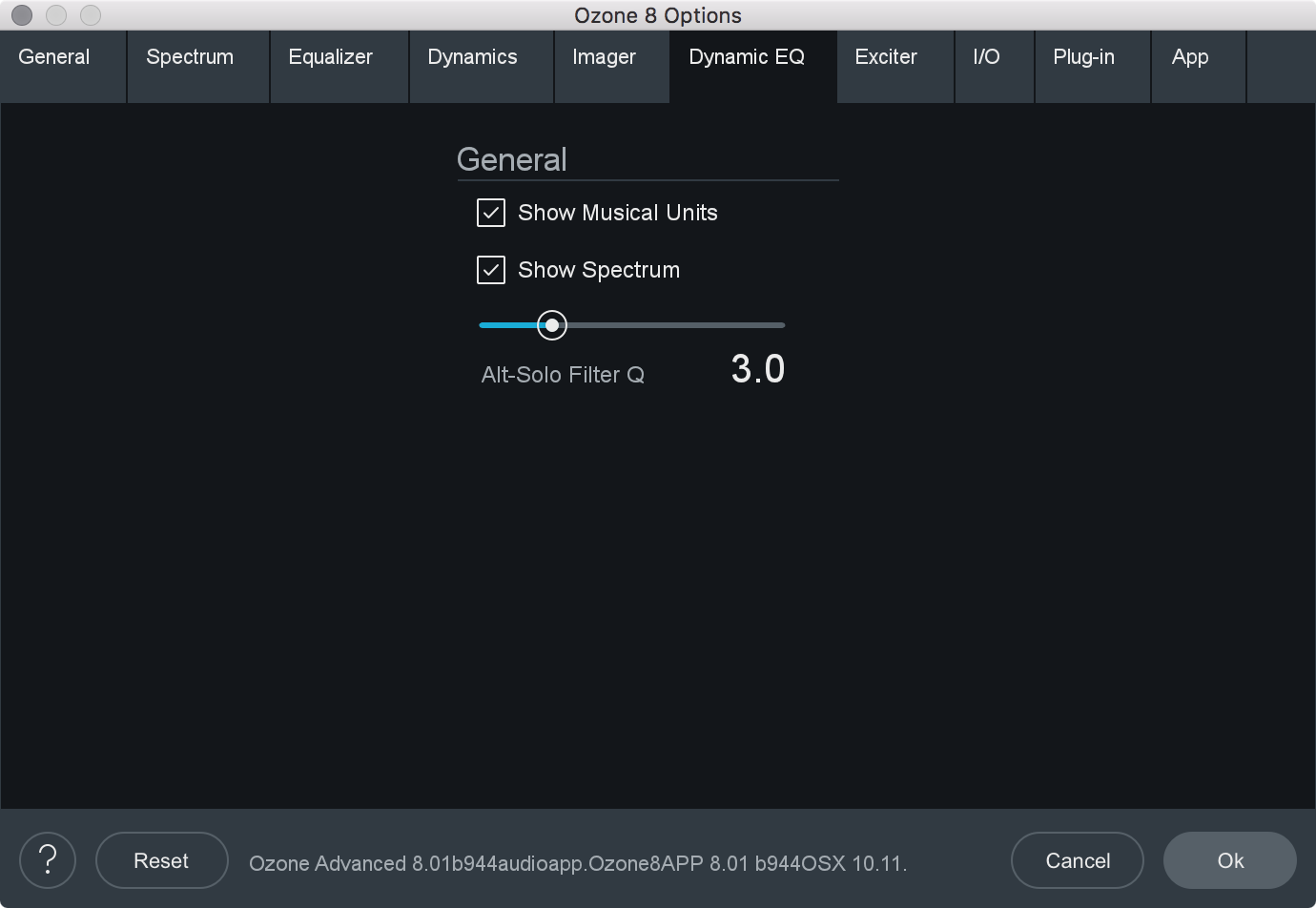
Task: Click the Show Spectrum label text
Action: (599, 270)
